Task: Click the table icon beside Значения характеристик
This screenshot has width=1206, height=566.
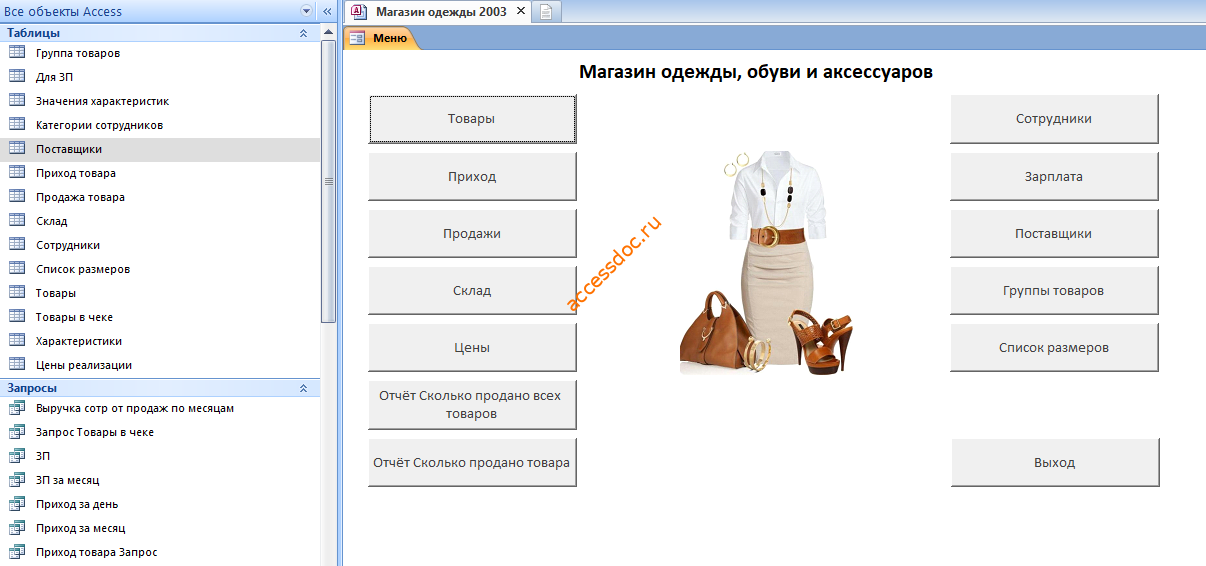Action: tap(17, 100)
